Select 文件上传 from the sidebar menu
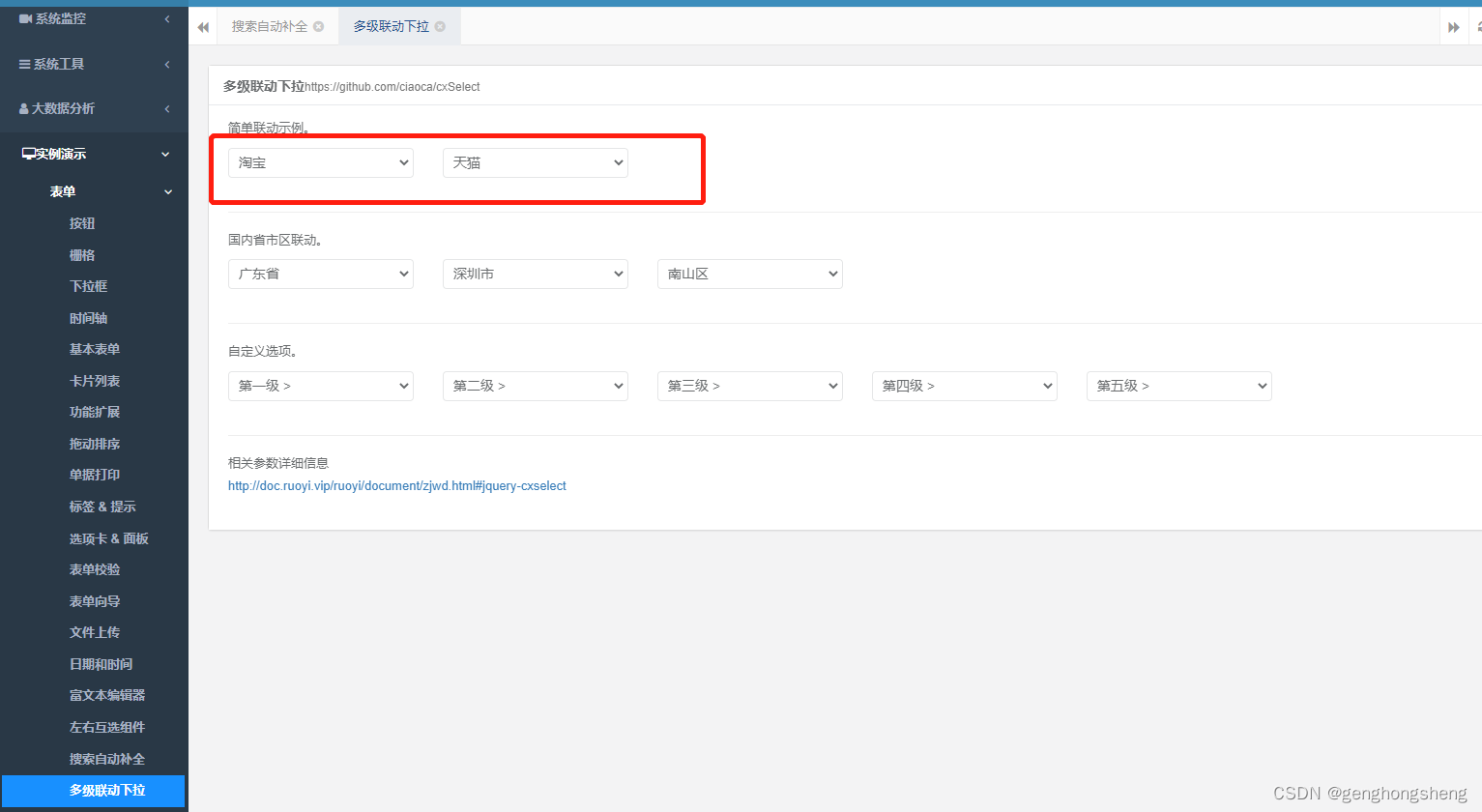The image size is (1482, 812). tap(94, 631)
